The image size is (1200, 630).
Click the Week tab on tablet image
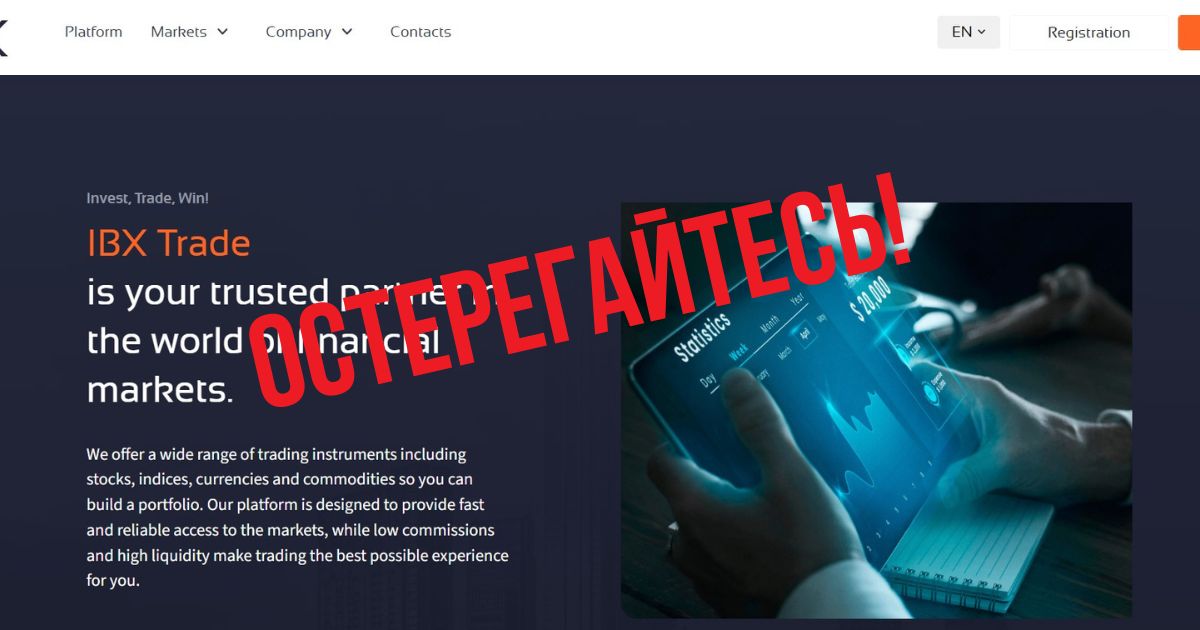[738, 353]
